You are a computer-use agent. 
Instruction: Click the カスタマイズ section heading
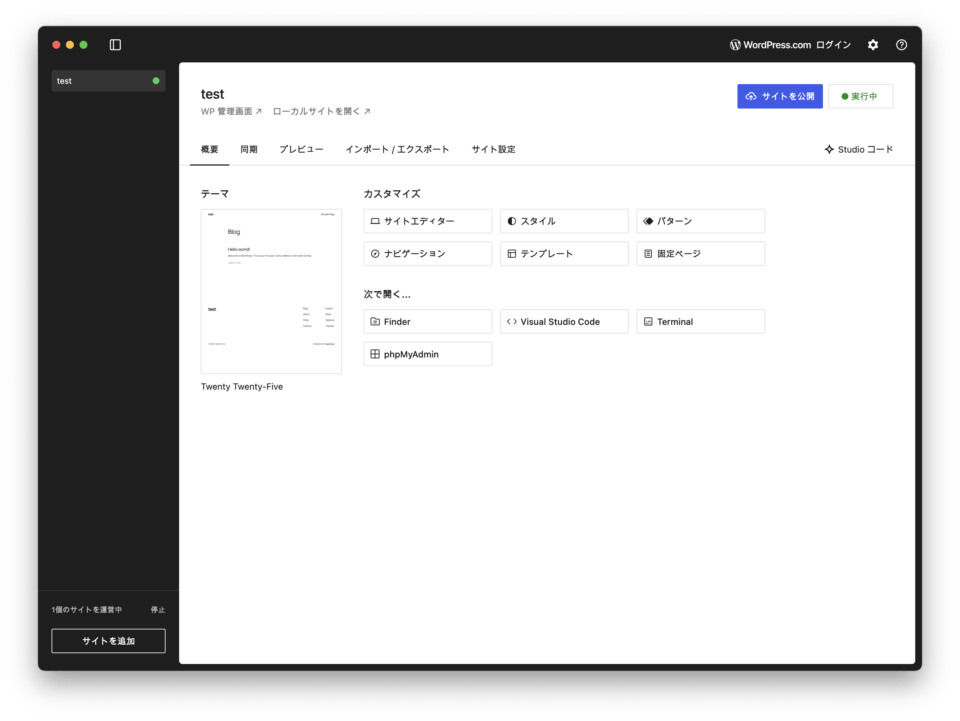(x=392, y=193)
